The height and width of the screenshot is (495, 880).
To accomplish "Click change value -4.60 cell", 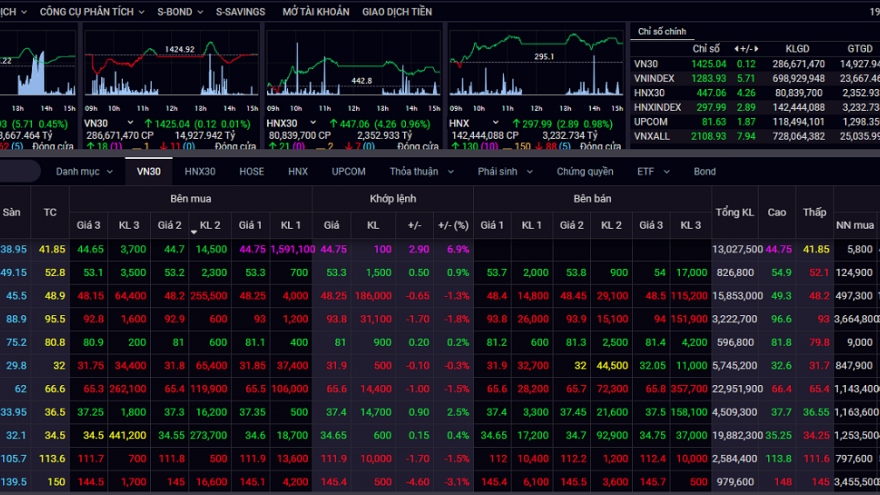I will (415, 482).
